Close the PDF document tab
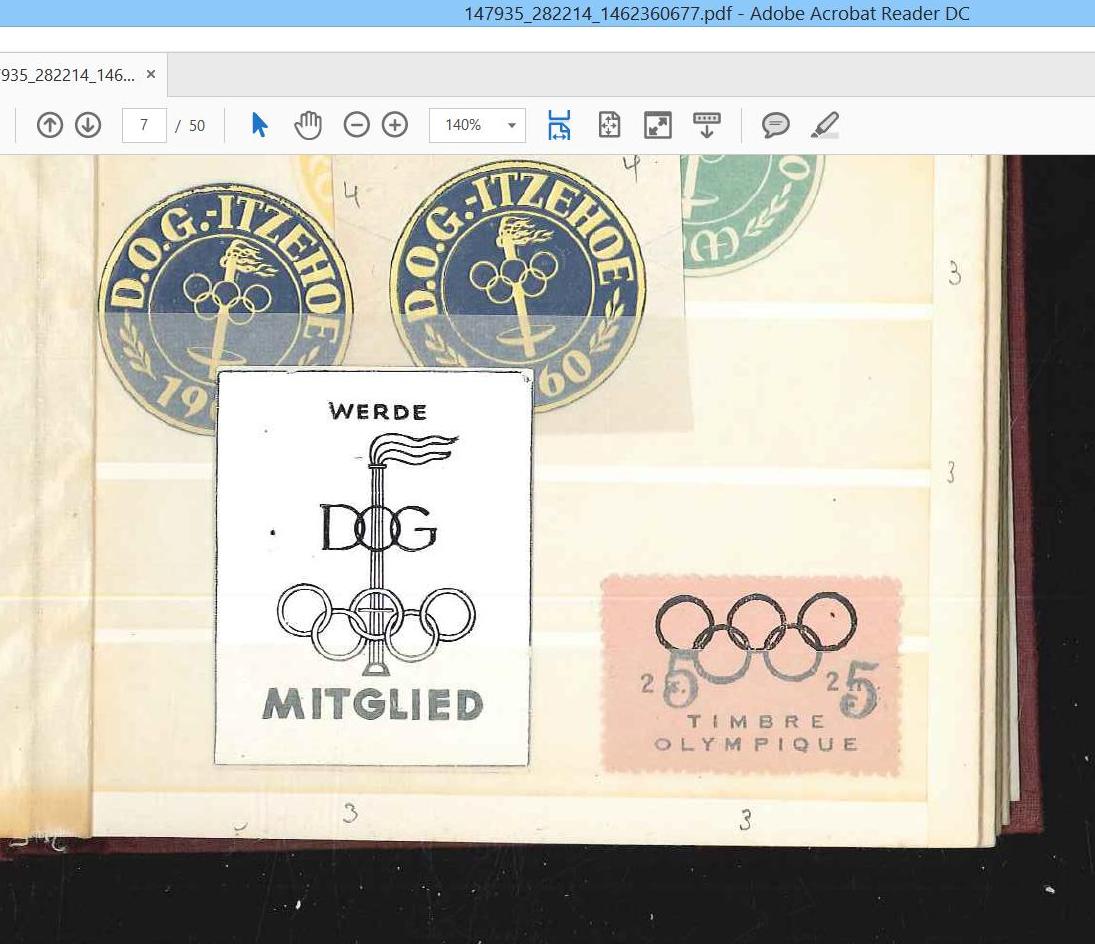This screenshot has width=1095, height=944. pos(151,74)
